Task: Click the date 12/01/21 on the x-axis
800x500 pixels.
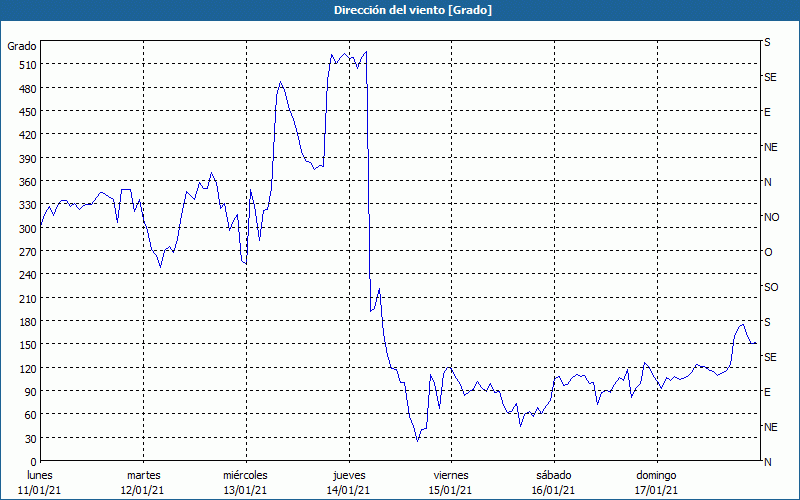Action: (143, 490)
